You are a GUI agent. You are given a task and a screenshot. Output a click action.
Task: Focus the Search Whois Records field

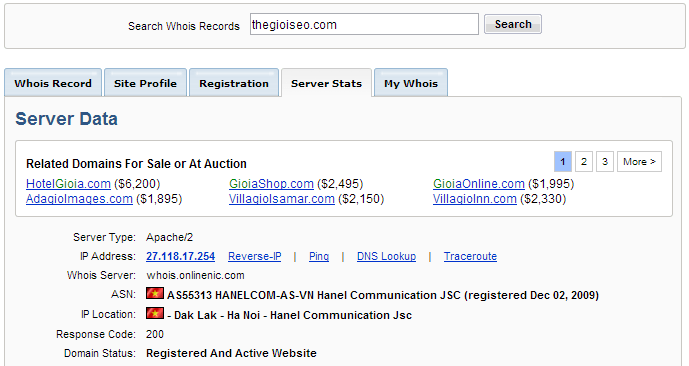[364, 24]
